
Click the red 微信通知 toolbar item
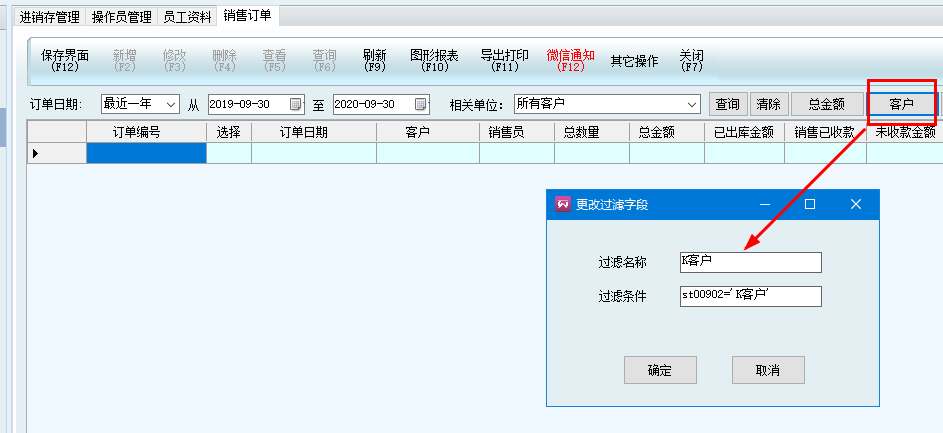pos(570,61)
